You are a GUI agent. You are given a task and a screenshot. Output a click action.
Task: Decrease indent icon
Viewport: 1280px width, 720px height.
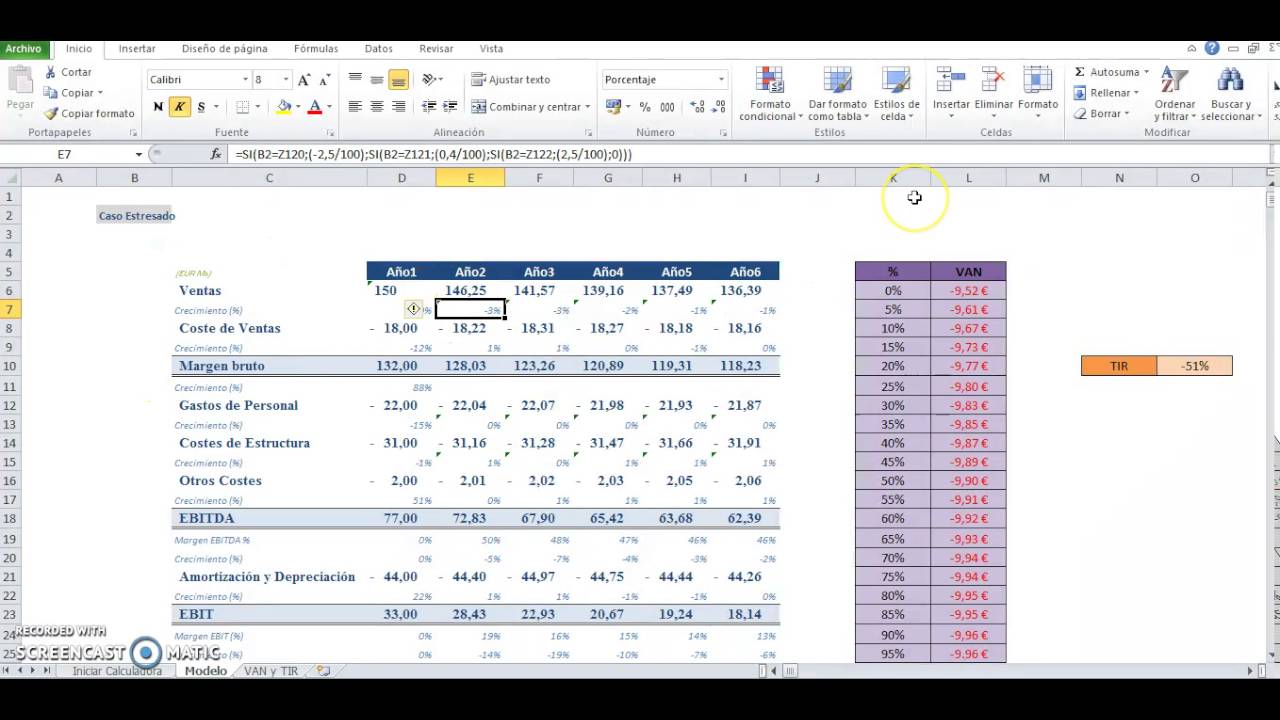coord(429,107)
